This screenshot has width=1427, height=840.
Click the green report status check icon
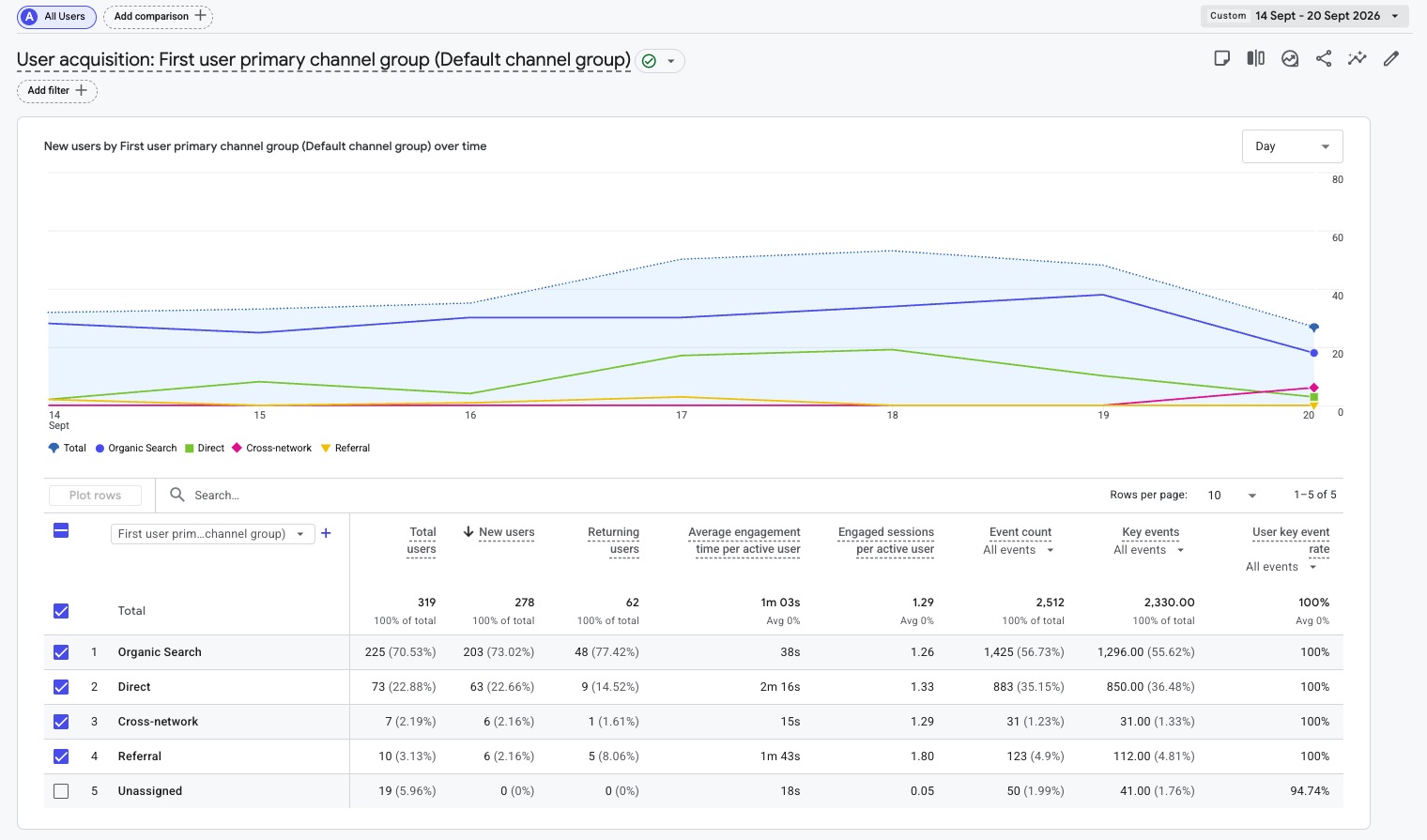[649, 61]
